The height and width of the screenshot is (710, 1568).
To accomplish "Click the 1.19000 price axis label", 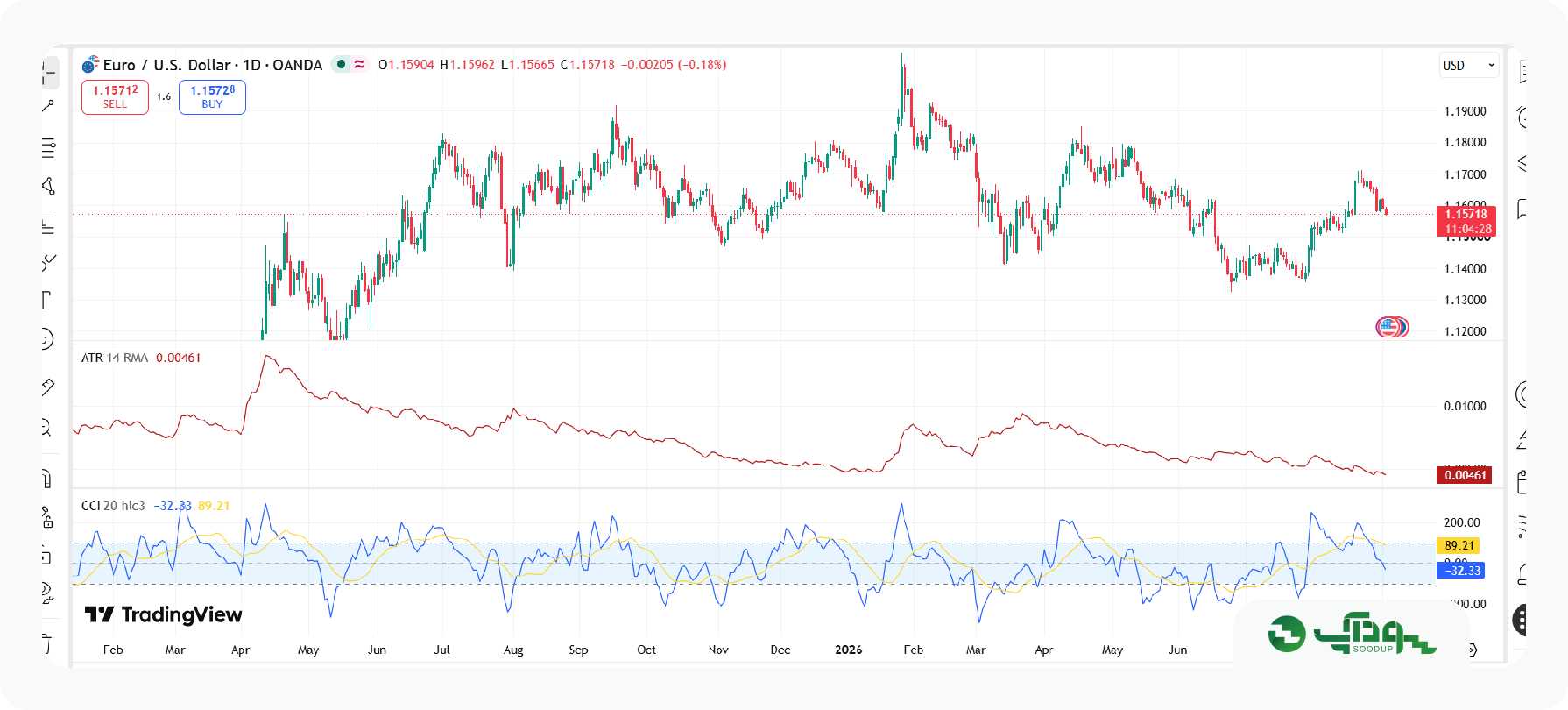I will pos(1465,111).
